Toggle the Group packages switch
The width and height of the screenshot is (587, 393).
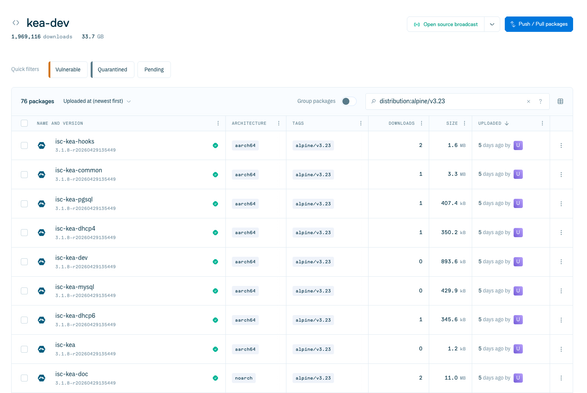coord(349,101)
